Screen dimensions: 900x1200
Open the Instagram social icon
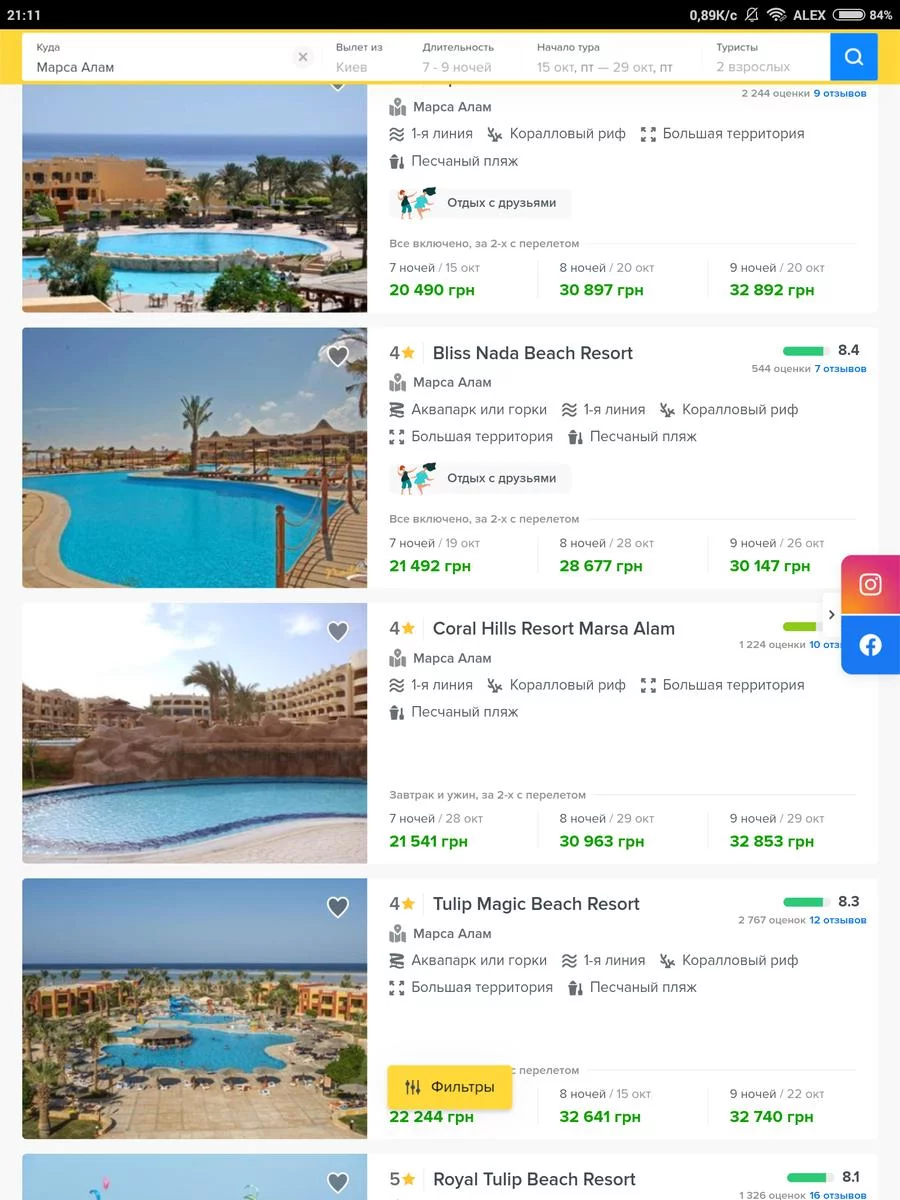tap(870, 584)
